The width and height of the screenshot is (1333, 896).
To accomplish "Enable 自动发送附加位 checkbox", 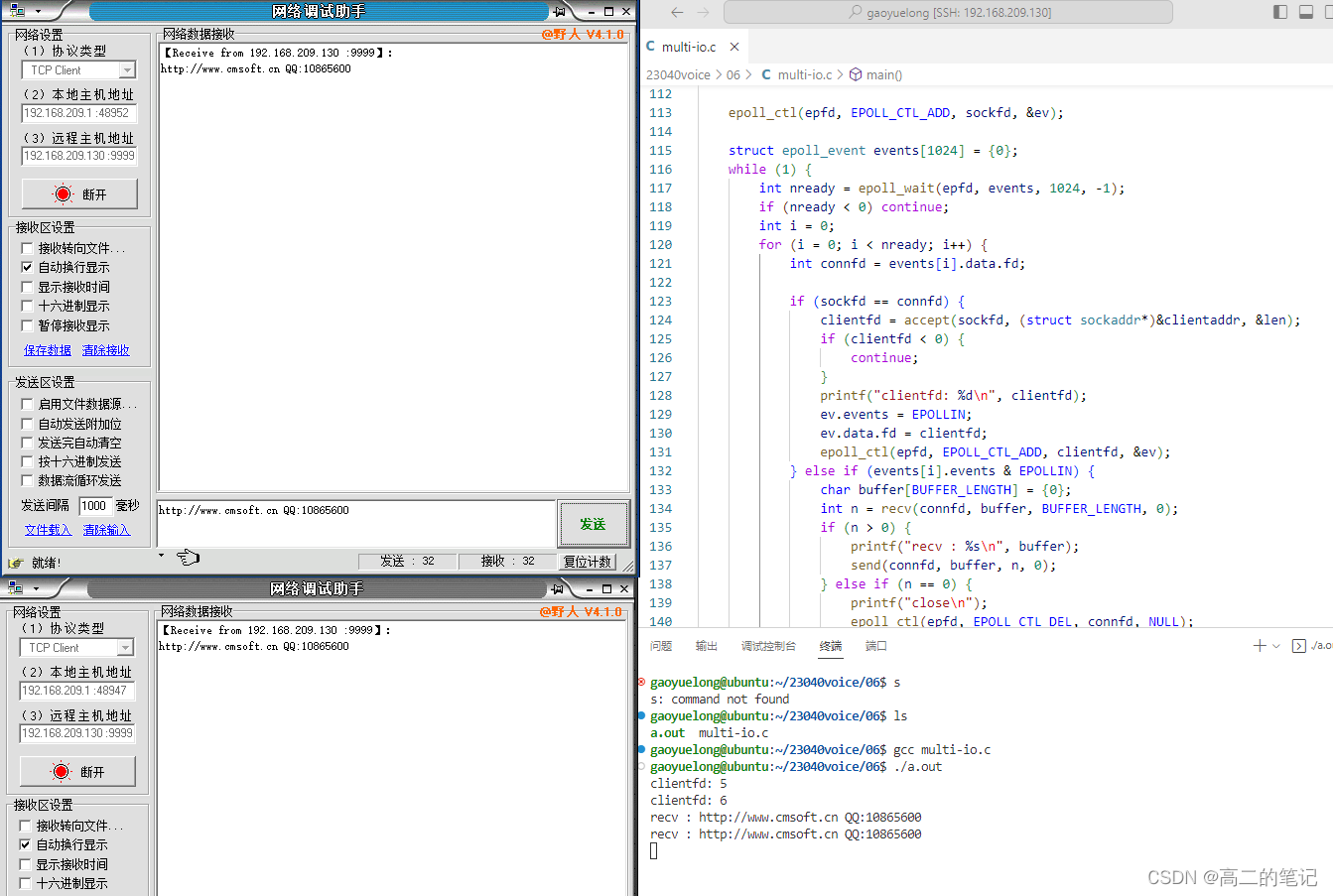I will click(x=28, y=424).
